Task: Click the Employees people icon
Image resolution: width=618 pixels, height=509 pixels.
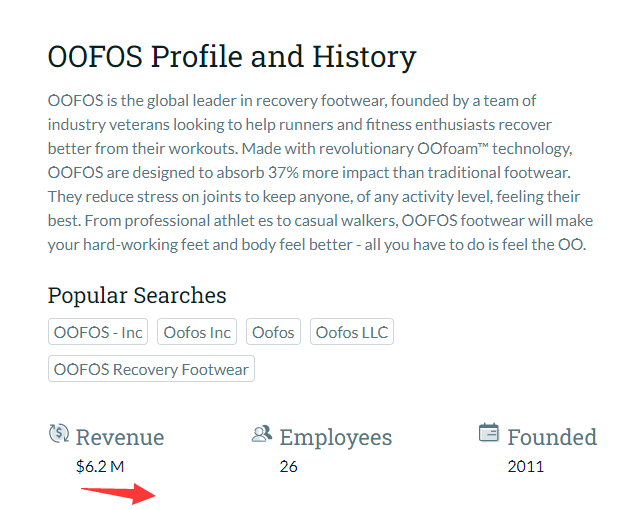Action: [x=262, y=434]
